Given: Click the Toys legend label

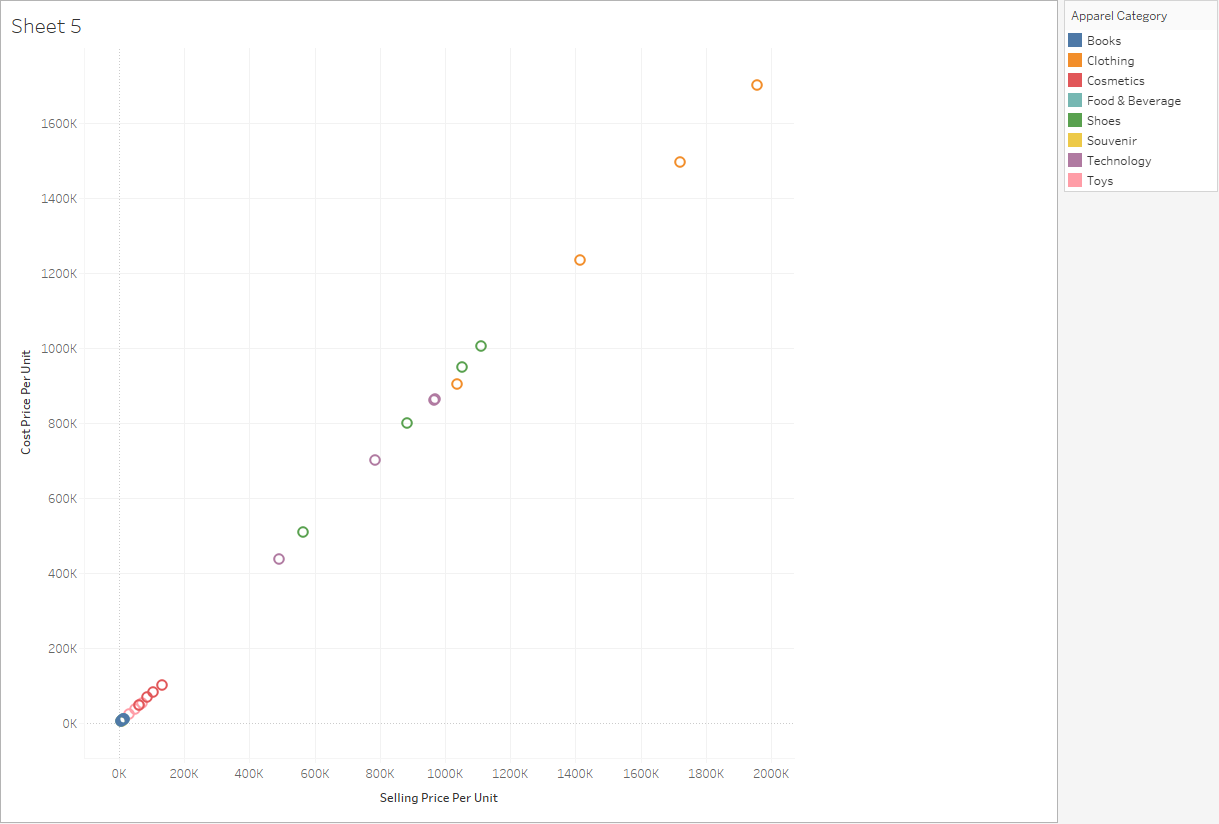Looking at the screenshot, I should coord(1100,181).
